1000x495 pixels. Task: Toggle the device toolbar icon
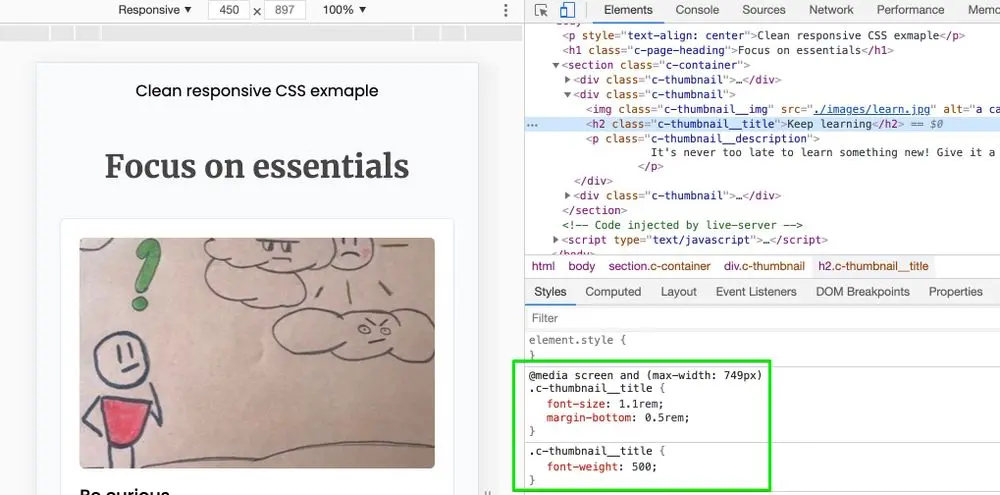tap(566, 10)
